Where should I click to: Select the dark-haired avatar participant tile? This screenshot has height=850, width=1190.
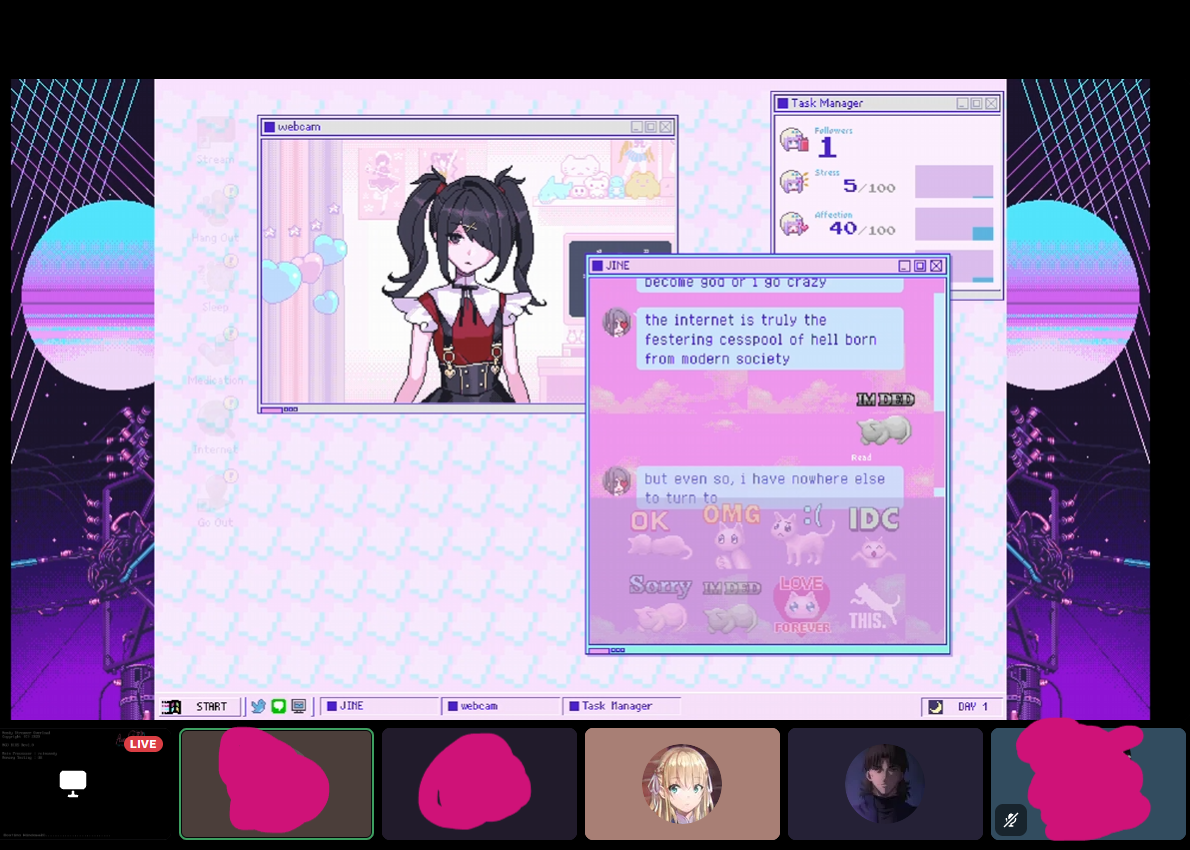coord(885,784)
